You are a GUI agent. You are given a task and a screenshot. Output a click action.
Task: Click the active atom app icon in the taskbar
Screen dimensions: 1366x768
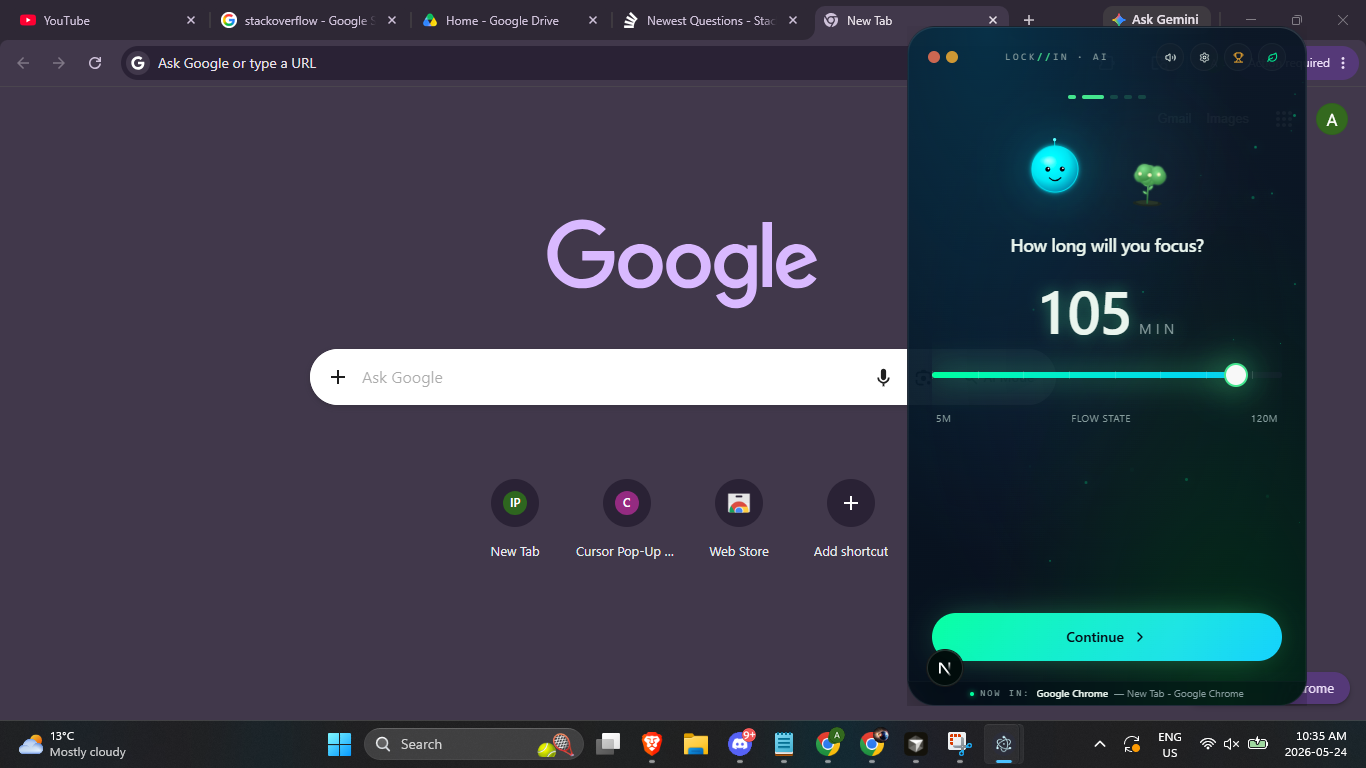[x=1004, y=744]
